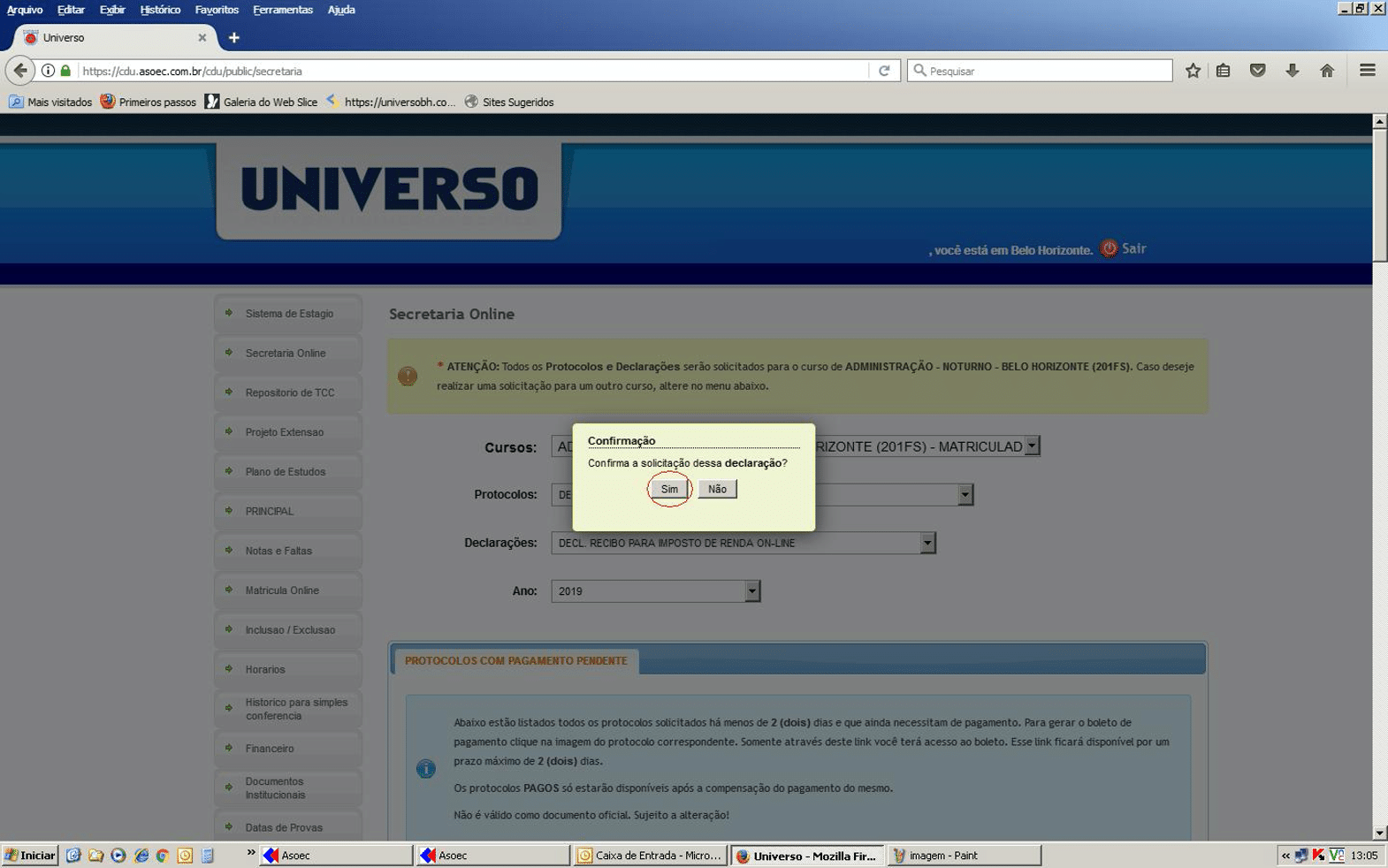Open Inclusao / Exclusao in sidebar
Image resolution: width=1388 pixels, height=868 pixels.
pos(288,630)
